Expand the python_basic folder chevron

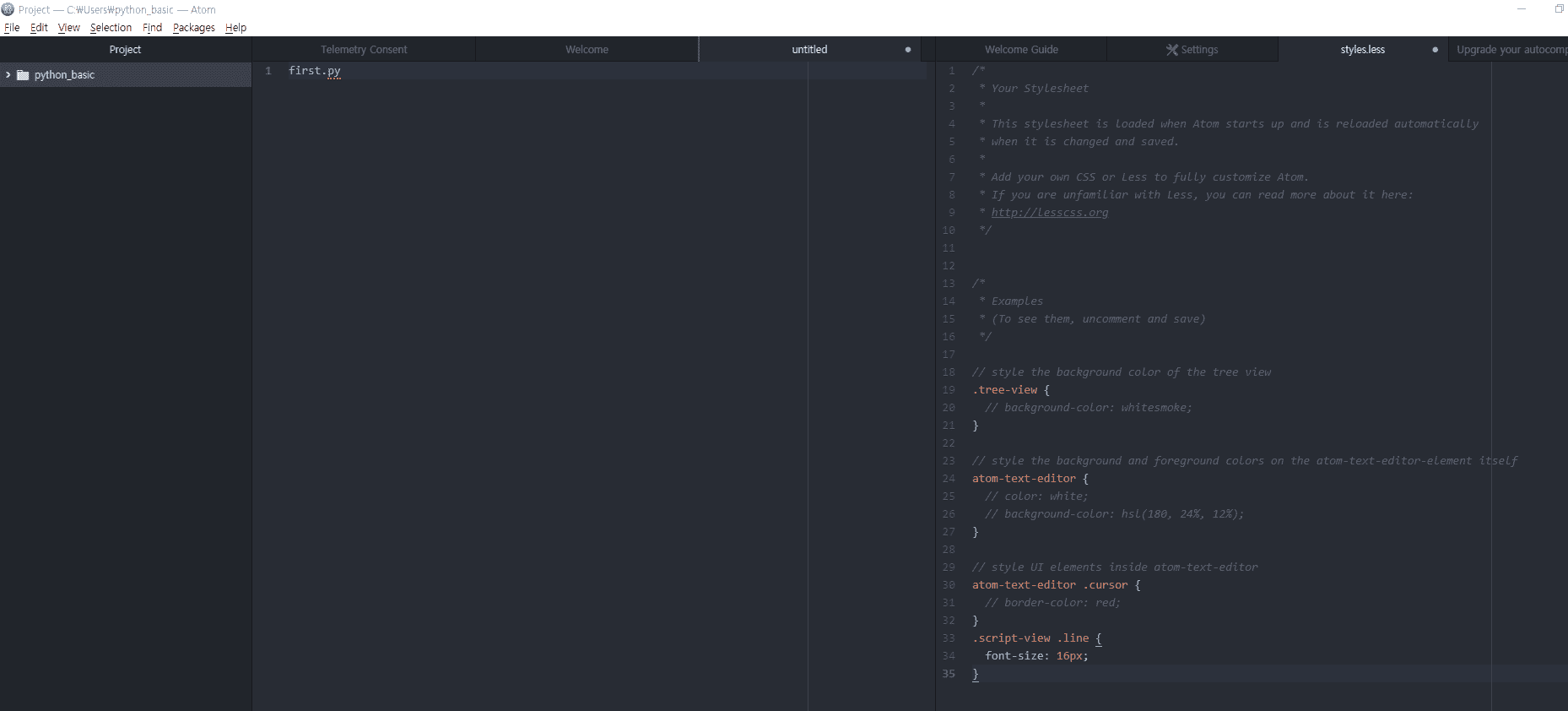click(x=8, y=75)
